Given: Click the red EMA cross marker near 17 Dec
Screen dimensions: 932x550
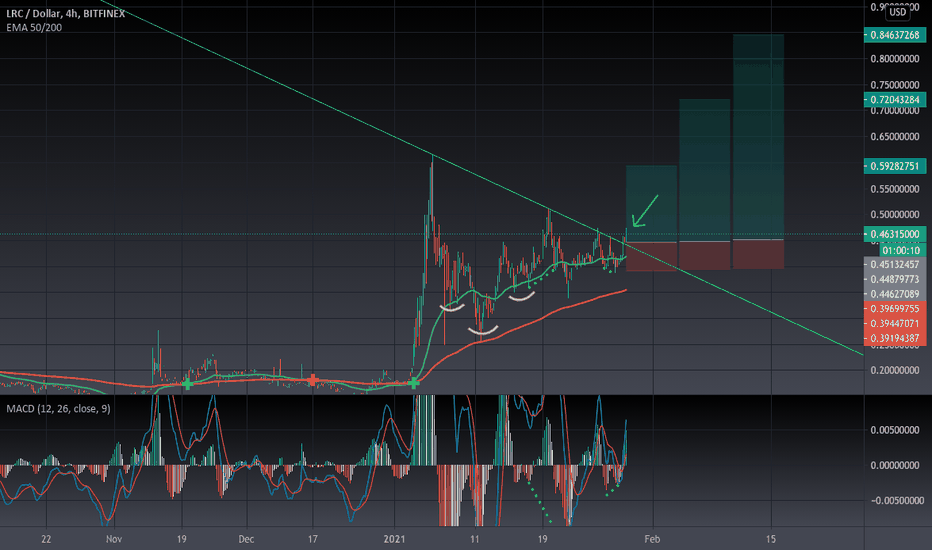Looking at the screenshot, I should point(313,380).
